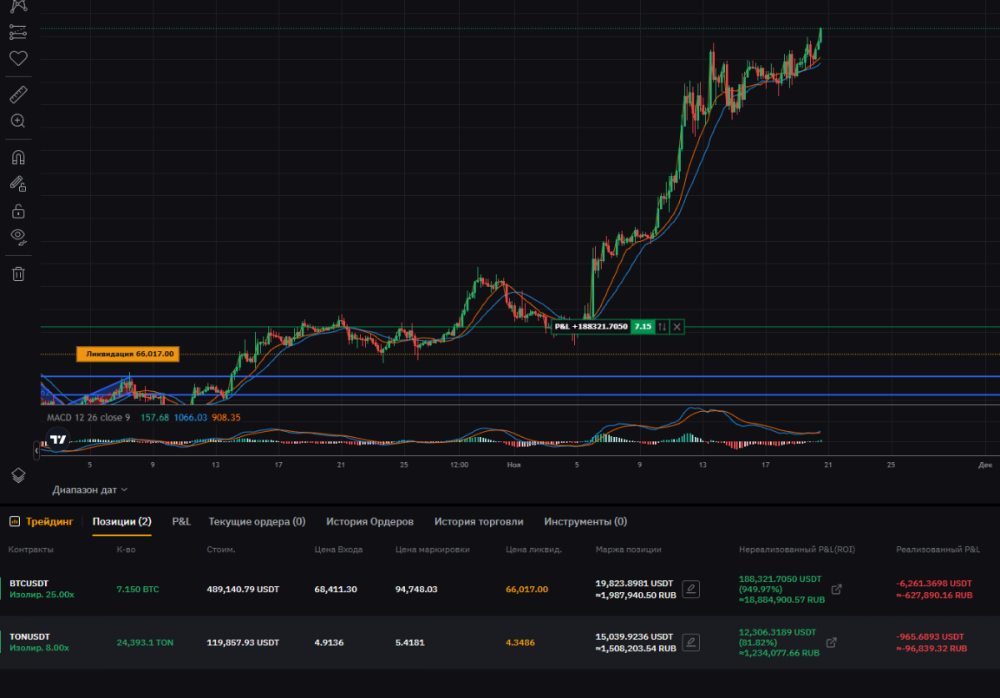Delete drawings with the trash icon
1000x698 pixels.
[x=18, y=273]
